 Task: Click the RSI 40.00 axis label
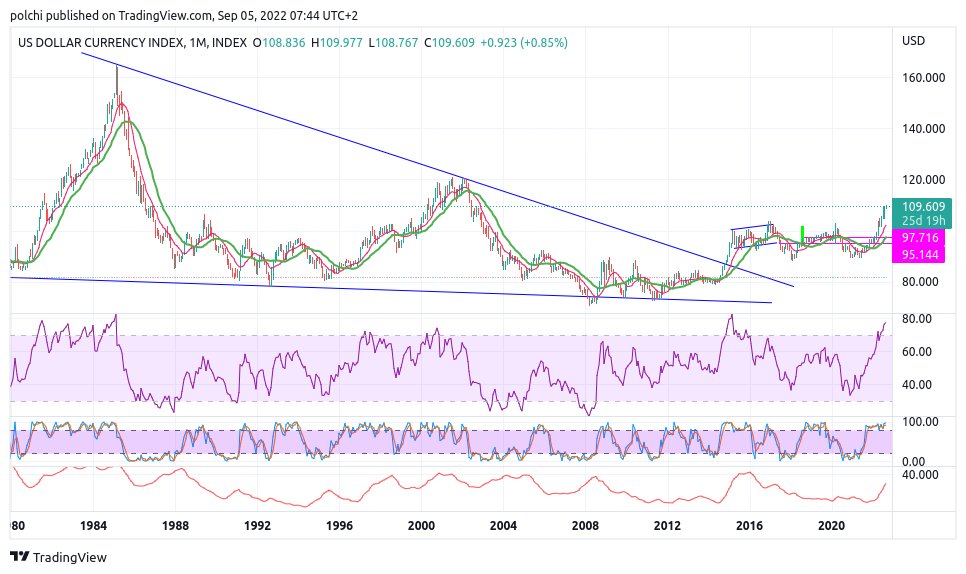(917, 384)
